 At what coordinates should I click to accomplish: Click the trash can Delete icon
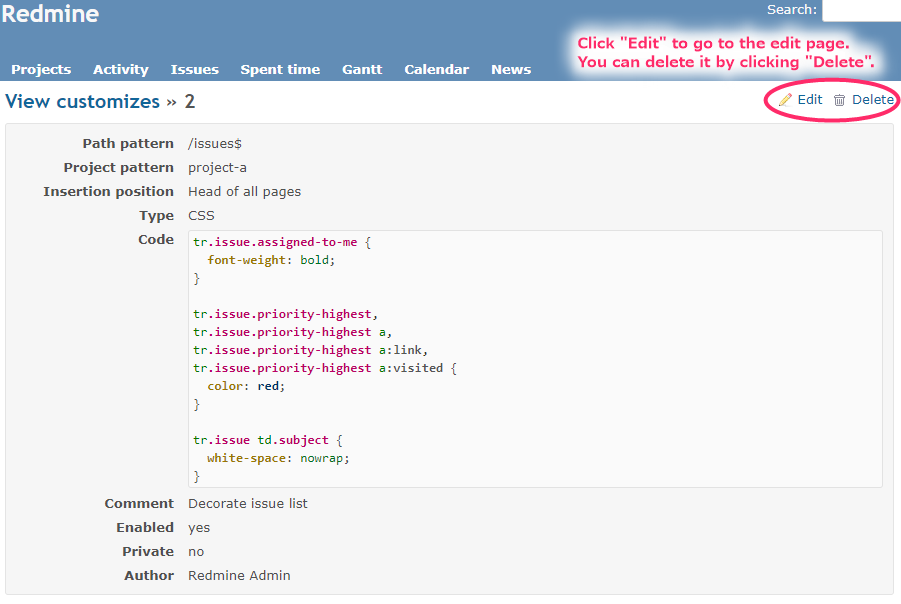click(840, 100)
